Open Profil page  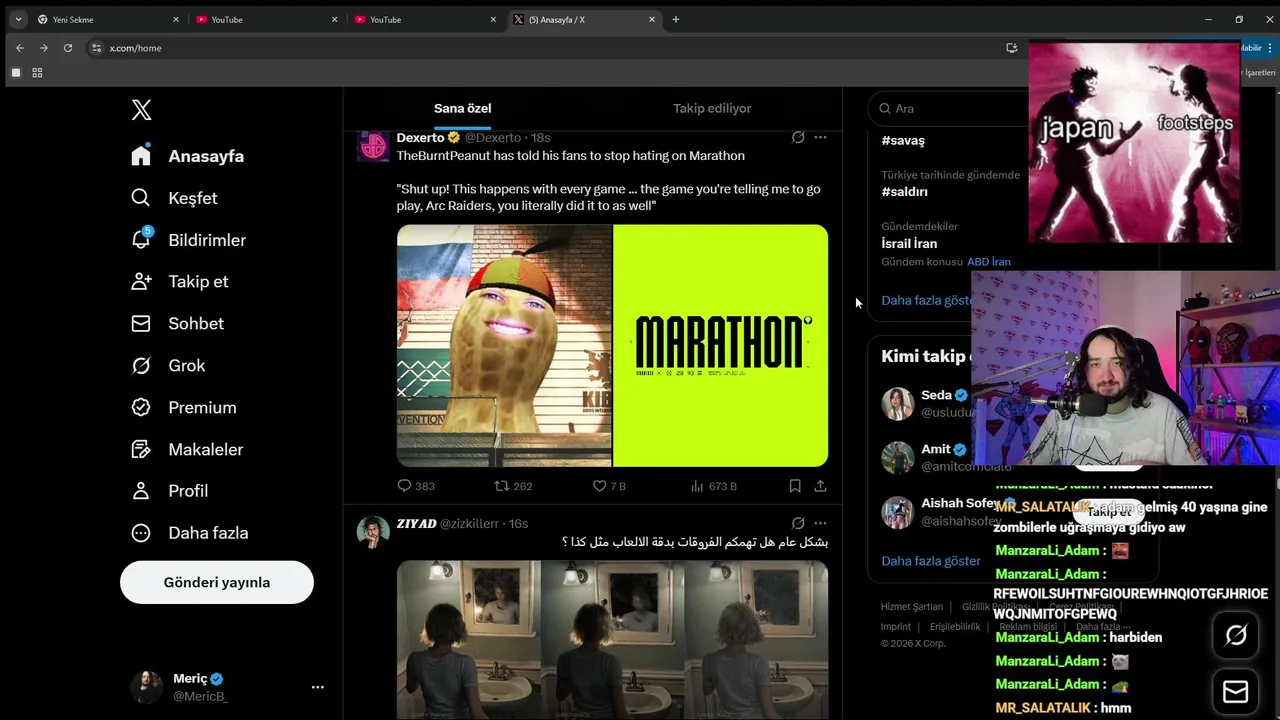coord(170,491)
